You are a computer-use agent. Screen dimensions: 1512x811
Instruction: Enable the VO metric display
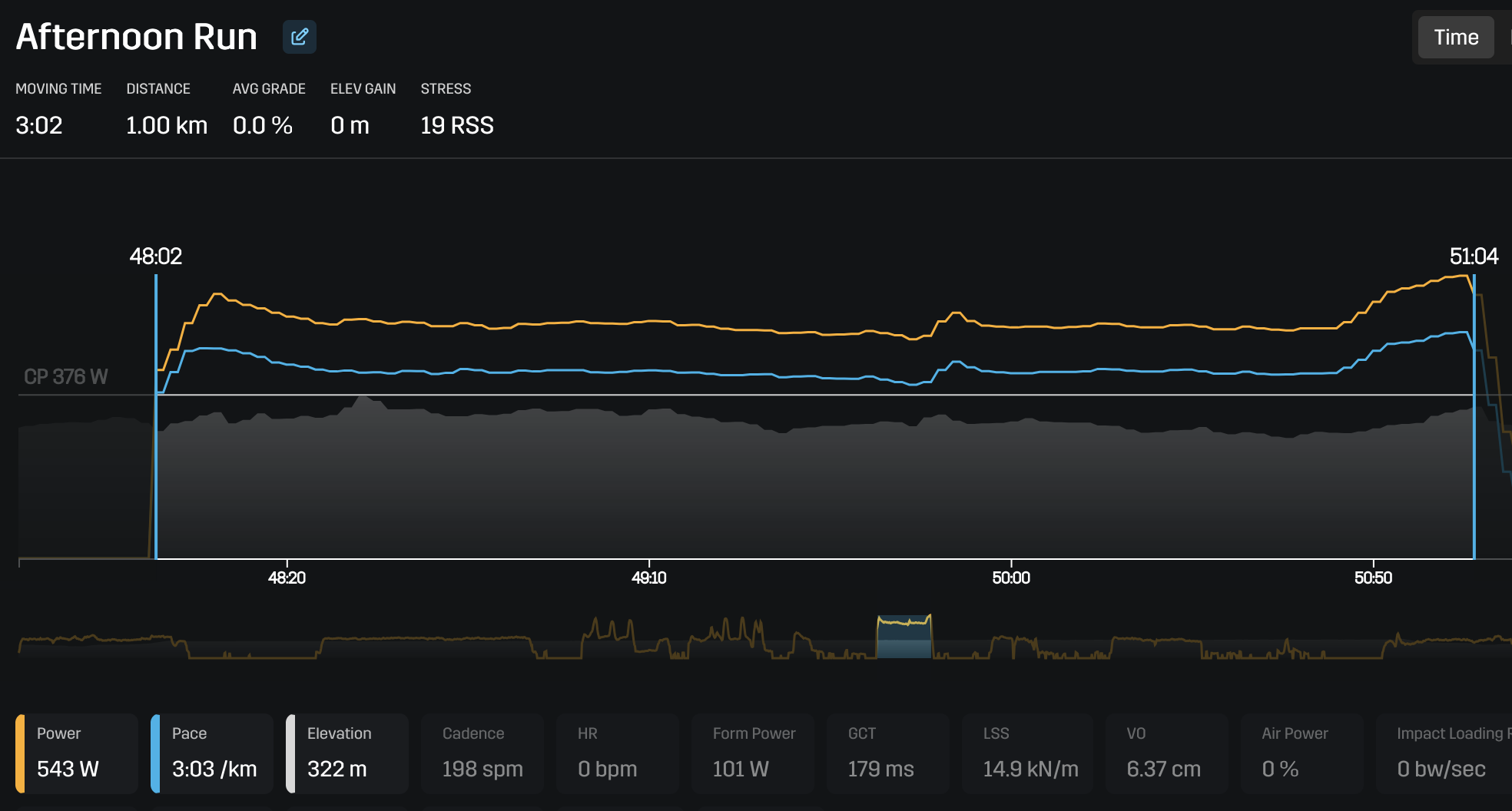tap(1166, 753)
